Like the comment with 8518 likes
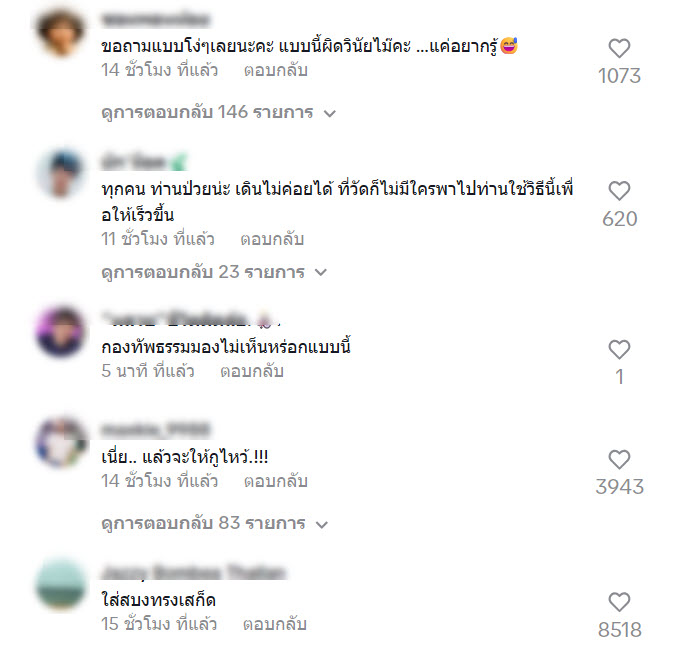Image resolution: width=675 pixels, height=655 pixels. pos(619,602)
